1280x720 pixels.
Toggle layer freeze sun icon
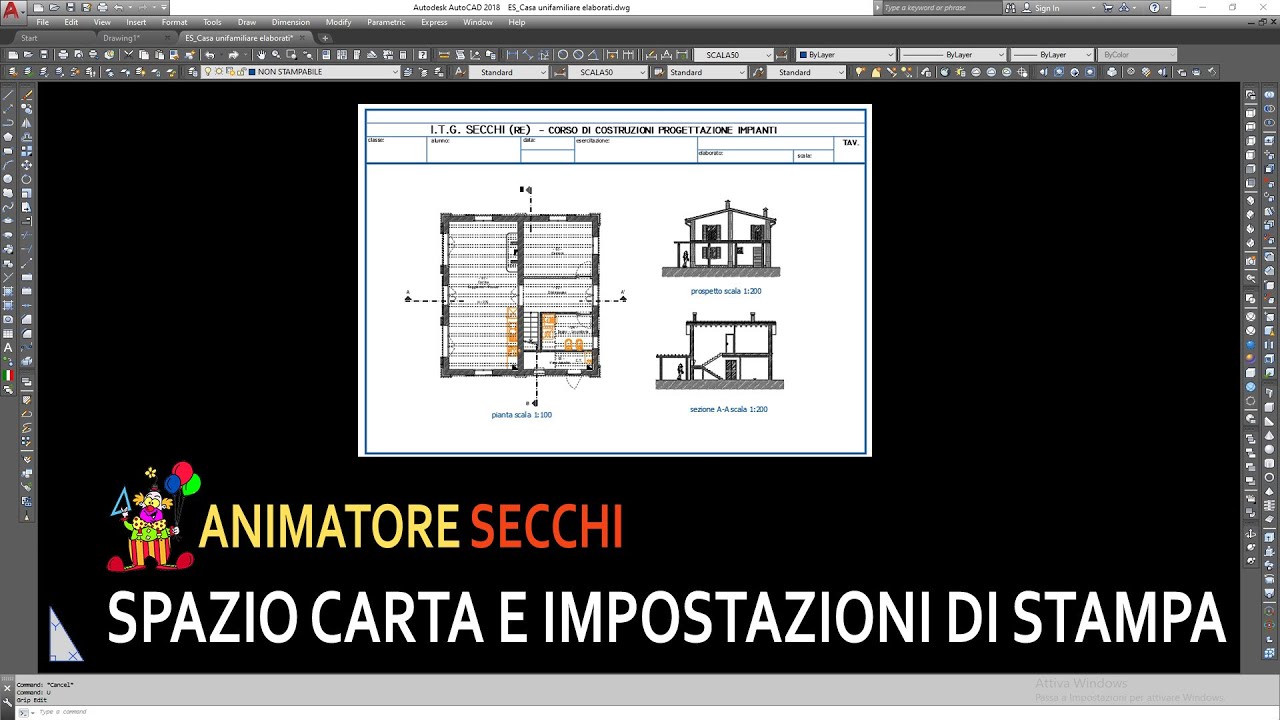coord(218,72)
